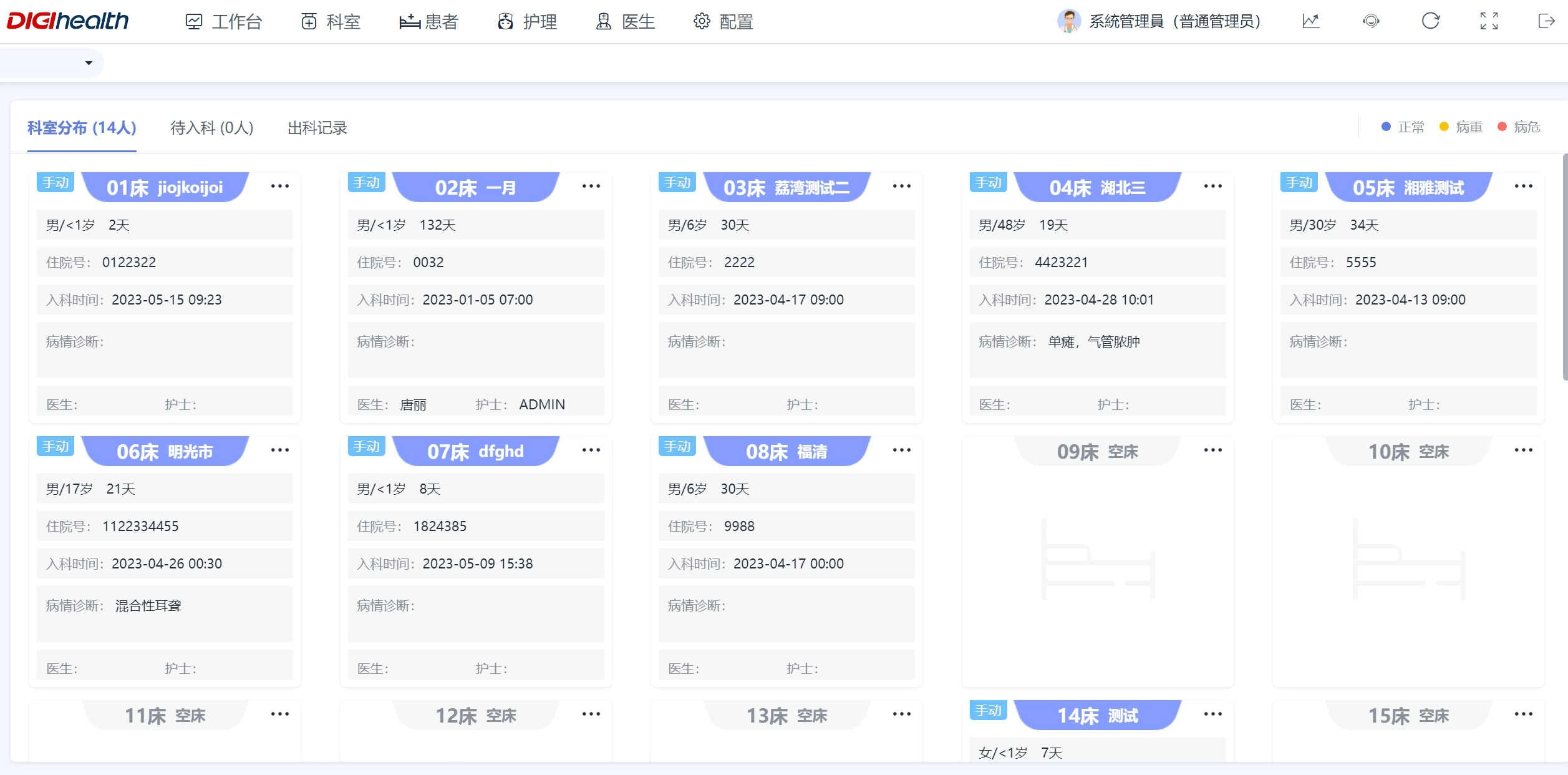
Task: Click the 医生 doctor icon
Action: click(x=603, y=22)
